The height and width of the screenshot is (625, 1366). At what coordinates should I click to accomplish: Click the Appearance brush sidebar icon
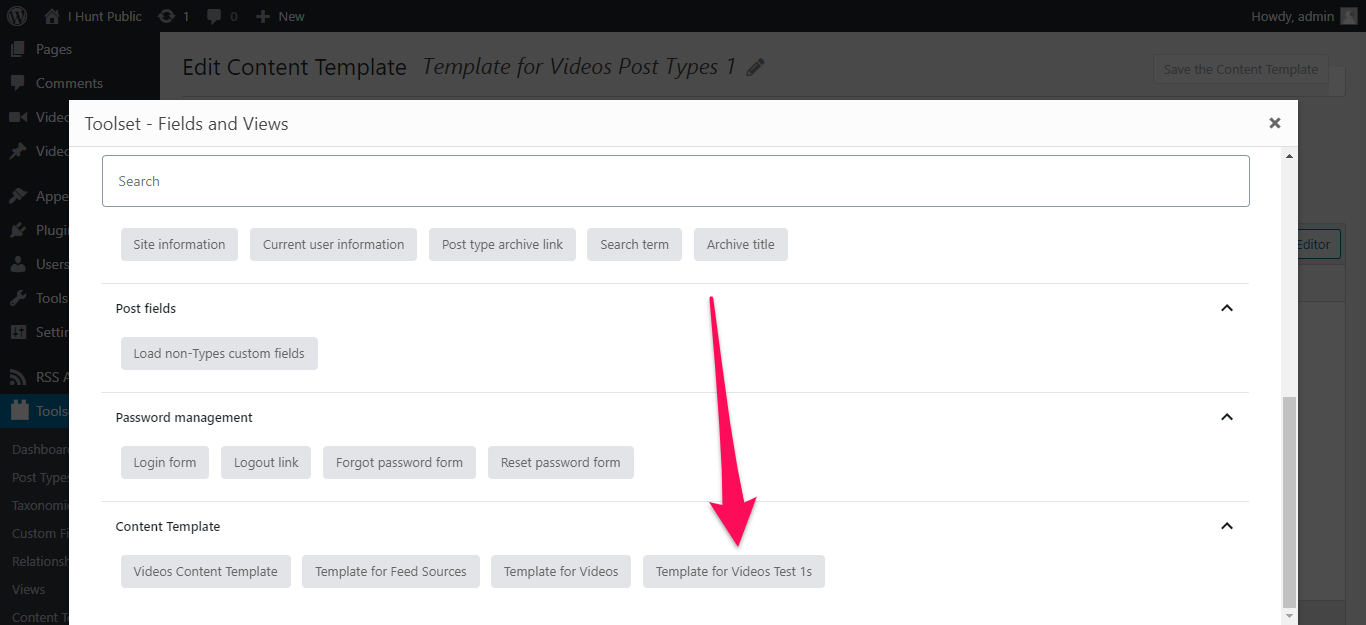(18, 196)
